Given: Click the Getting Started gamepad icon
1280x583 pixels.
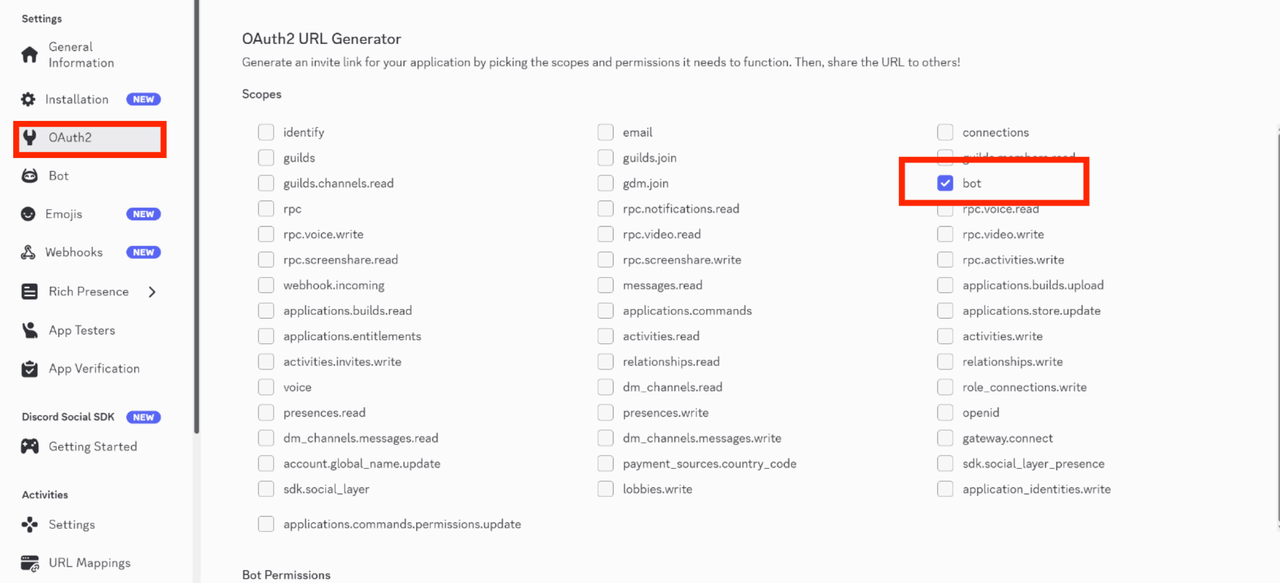Looking at the screenshot, I should pos(30,447).
